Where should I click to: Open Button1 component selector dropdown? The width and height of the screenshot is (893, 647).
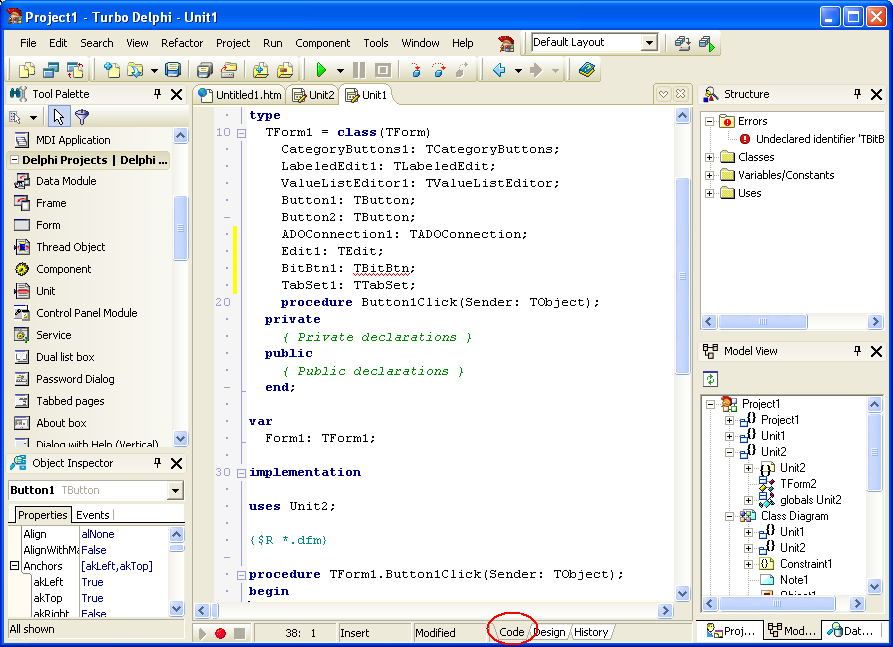(175, 490)
